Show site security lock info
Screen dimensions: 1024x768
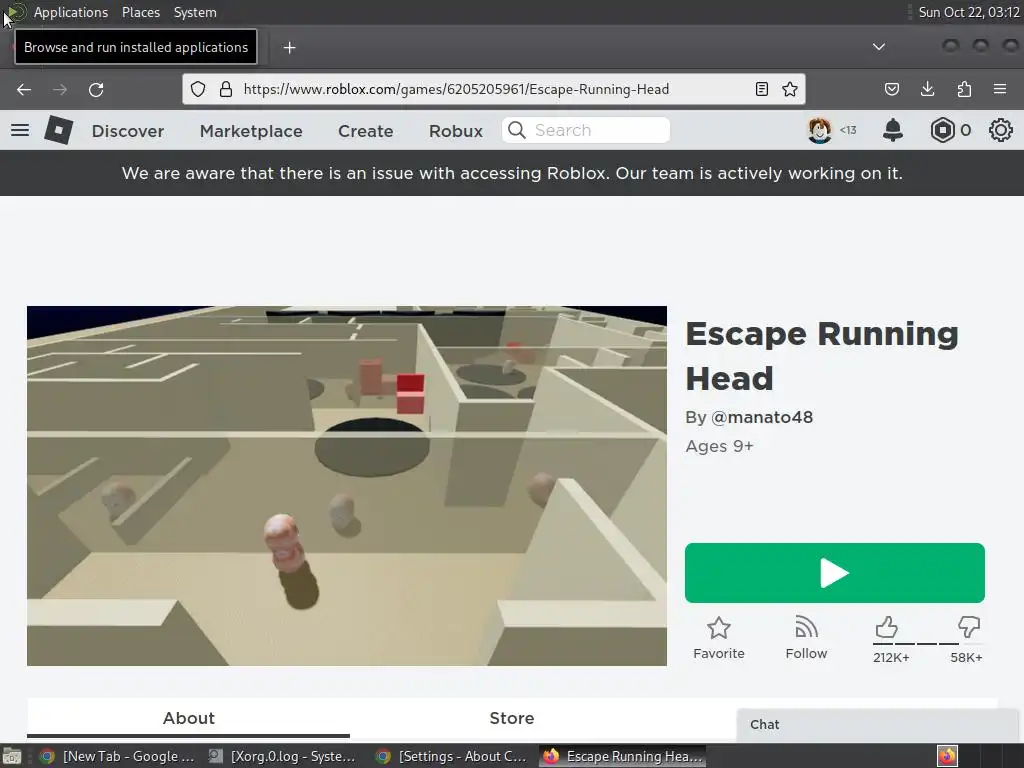tap(225, 89)
